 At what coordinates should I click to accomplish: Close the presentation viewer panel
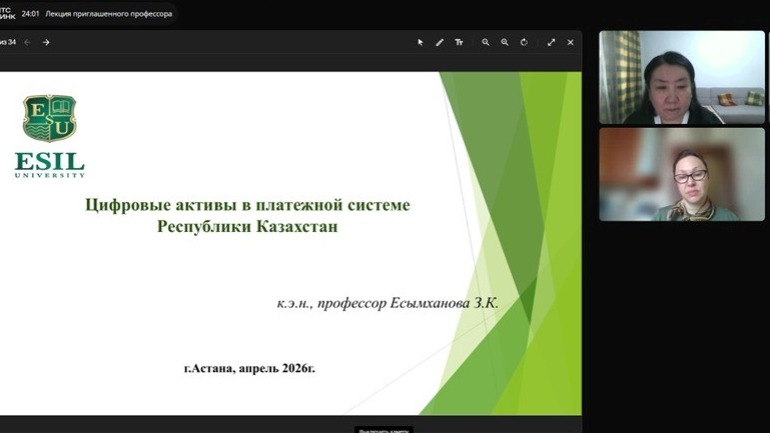(570, 42)
